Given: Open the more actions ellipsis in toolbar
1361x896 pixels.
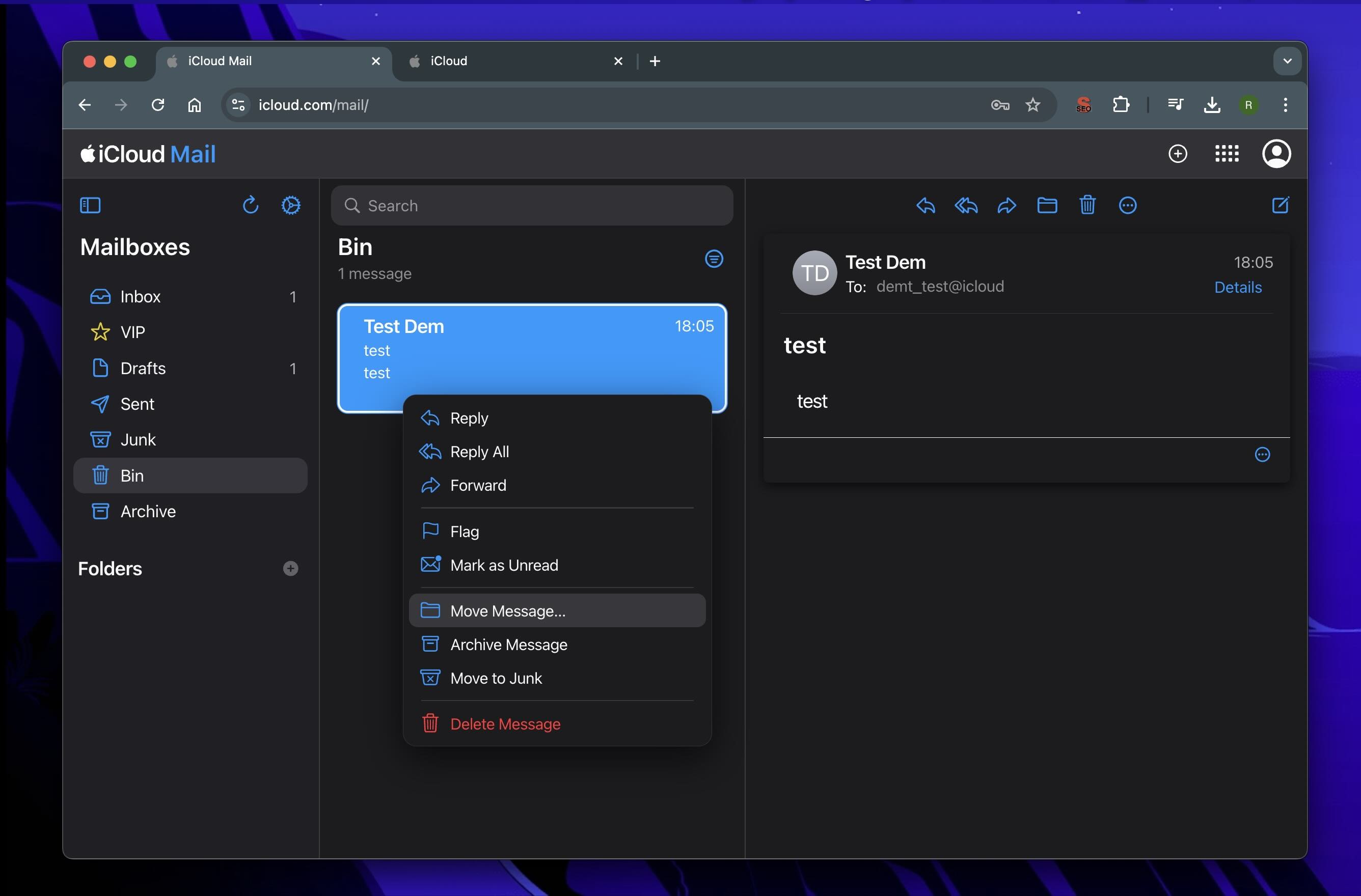Looking at the screenshot, I should pyautogui.click(x=1127, y=205).
